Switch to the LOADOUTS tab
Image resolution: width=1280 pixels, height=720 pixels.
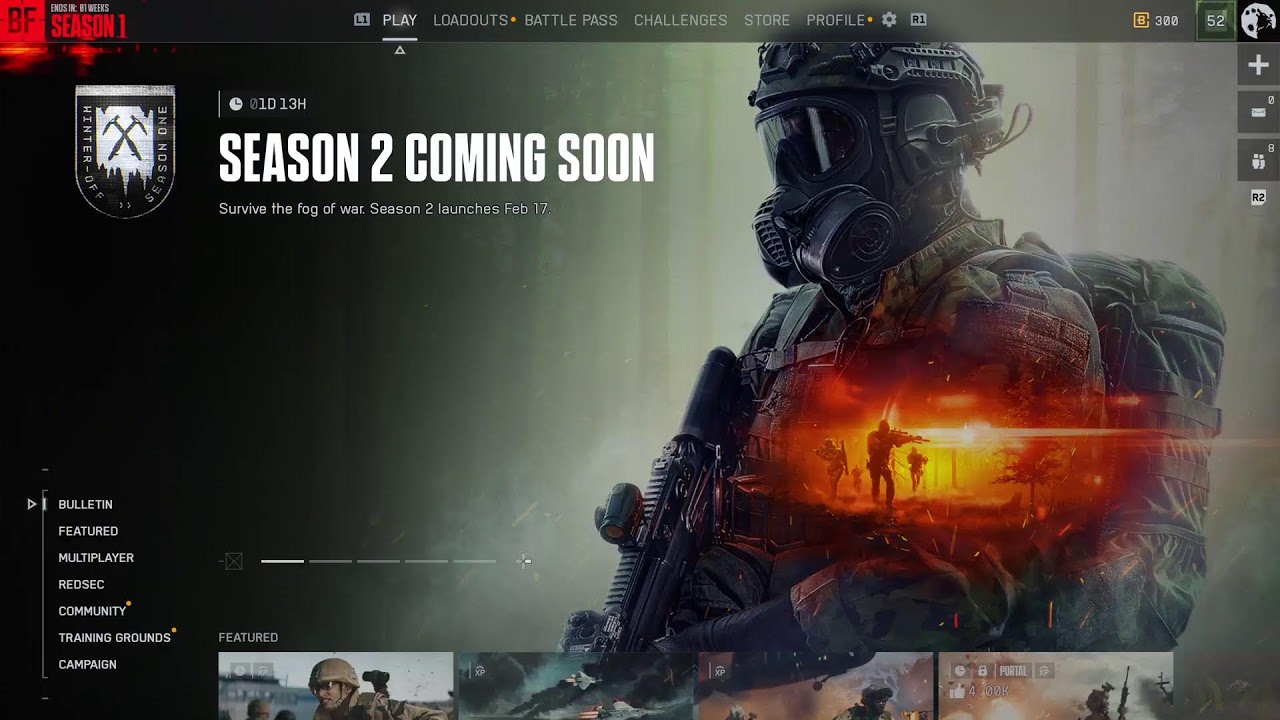pyautogui.click(x=470, y=20)
